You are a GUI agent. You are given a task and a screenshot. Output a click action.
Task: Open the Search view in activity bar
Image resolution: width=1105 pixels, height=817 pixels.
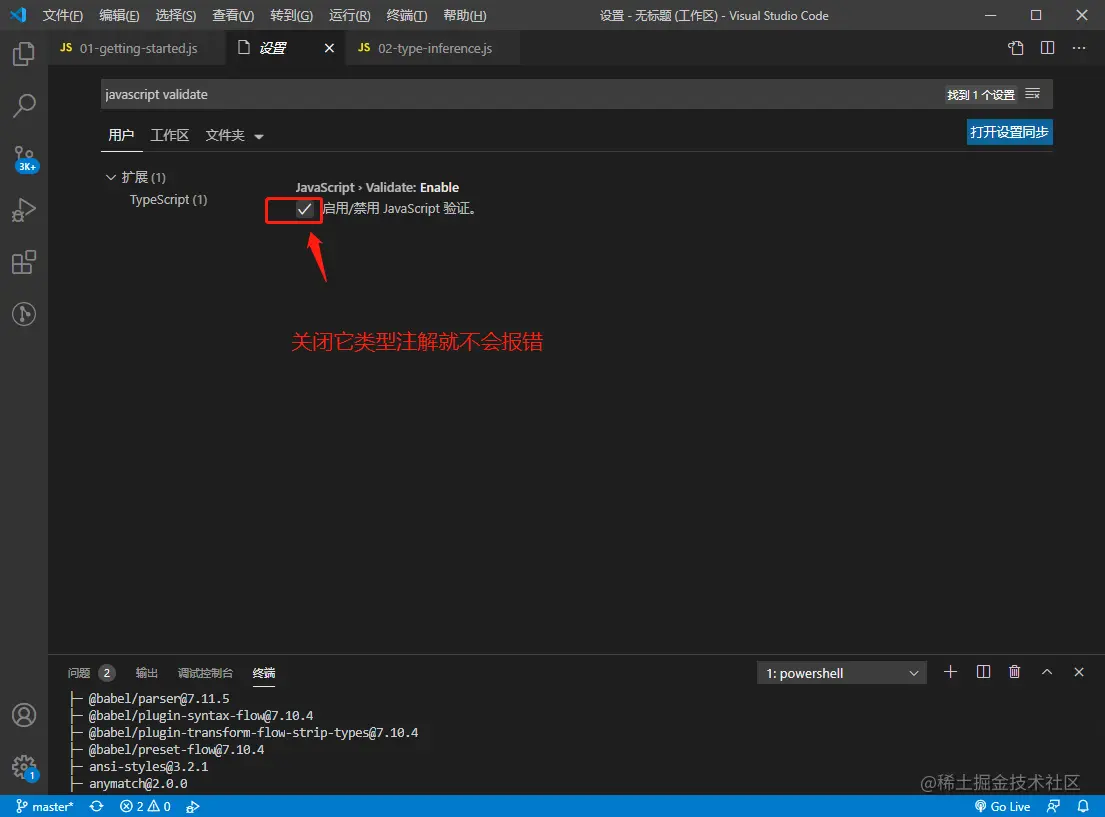24,106
